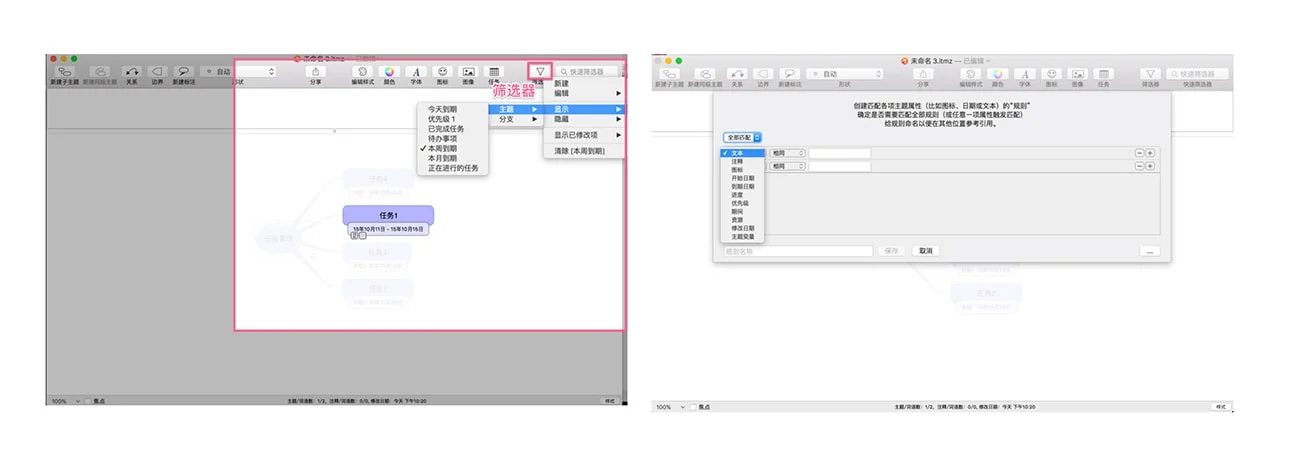Click the 边界 boundary icon in right window

click(x=763, y=74)
